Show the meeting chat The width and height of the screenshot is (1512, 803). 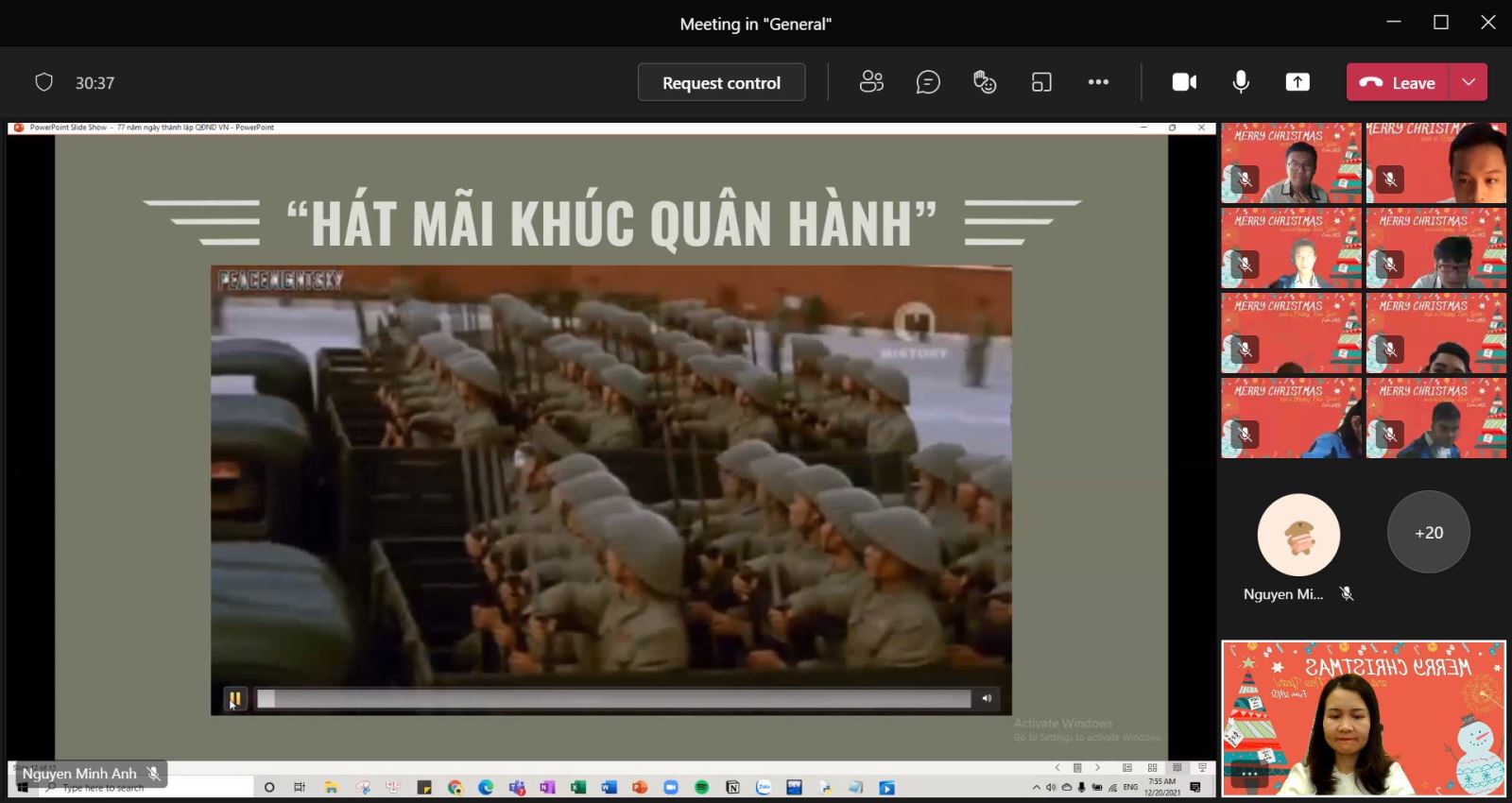pyautogui.click(x=928, y=82)
